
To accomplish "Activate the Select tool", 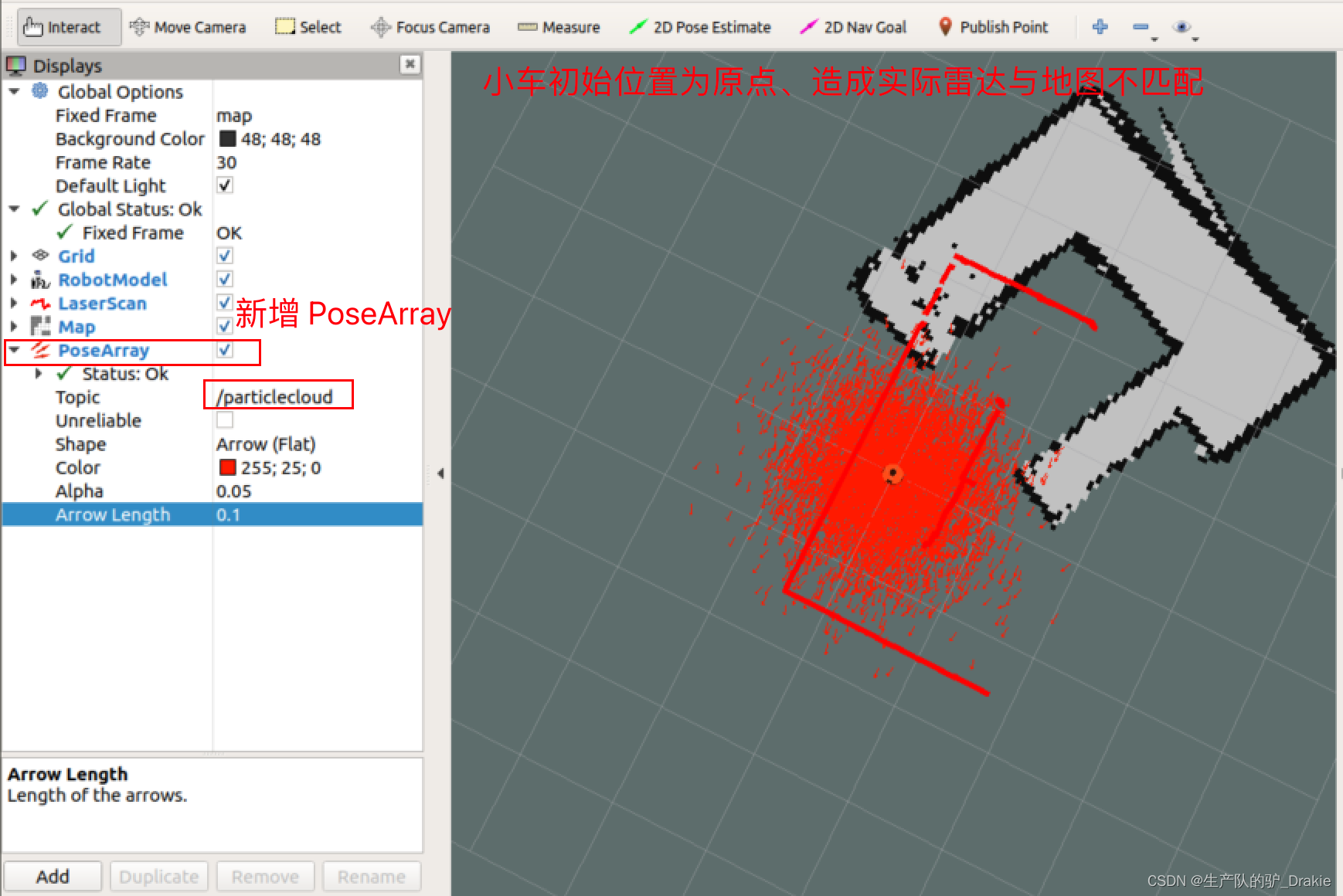I will [x=308, y=27].
